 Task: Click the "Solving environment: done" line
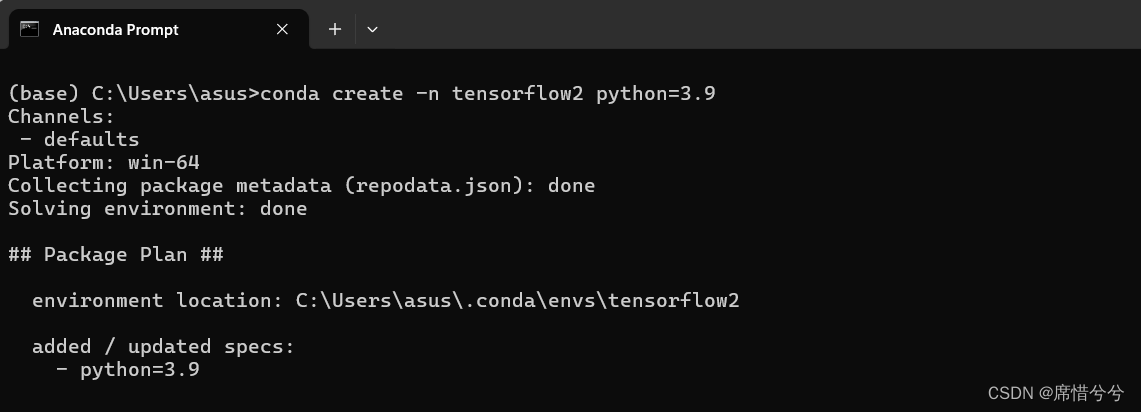coord(158,209)
